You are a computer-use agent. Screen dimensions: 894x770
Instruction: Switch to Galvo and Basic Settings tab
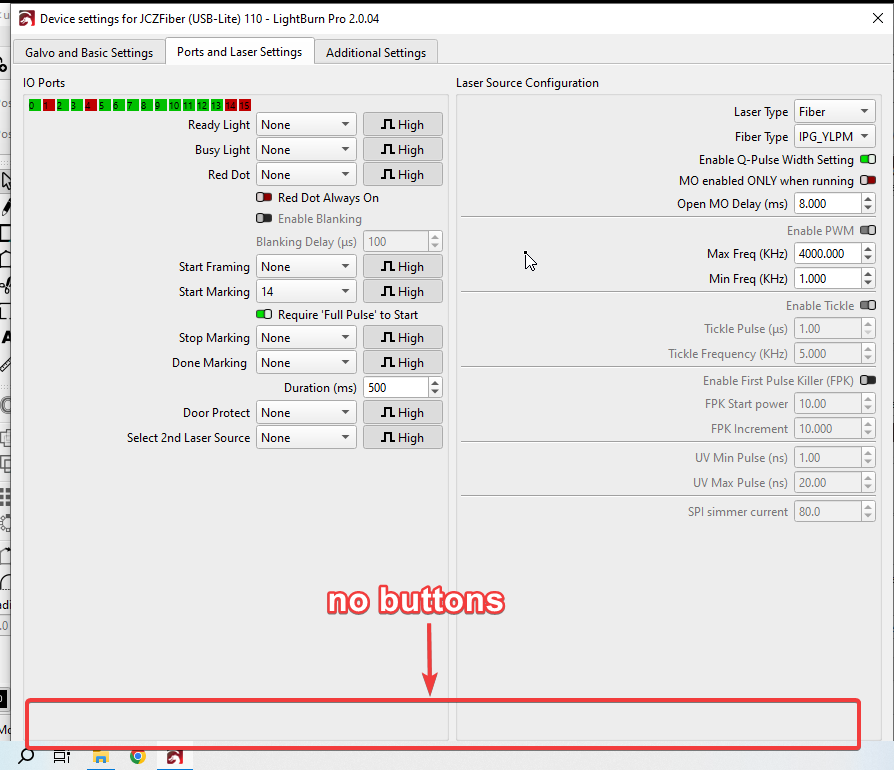point(89,53)
